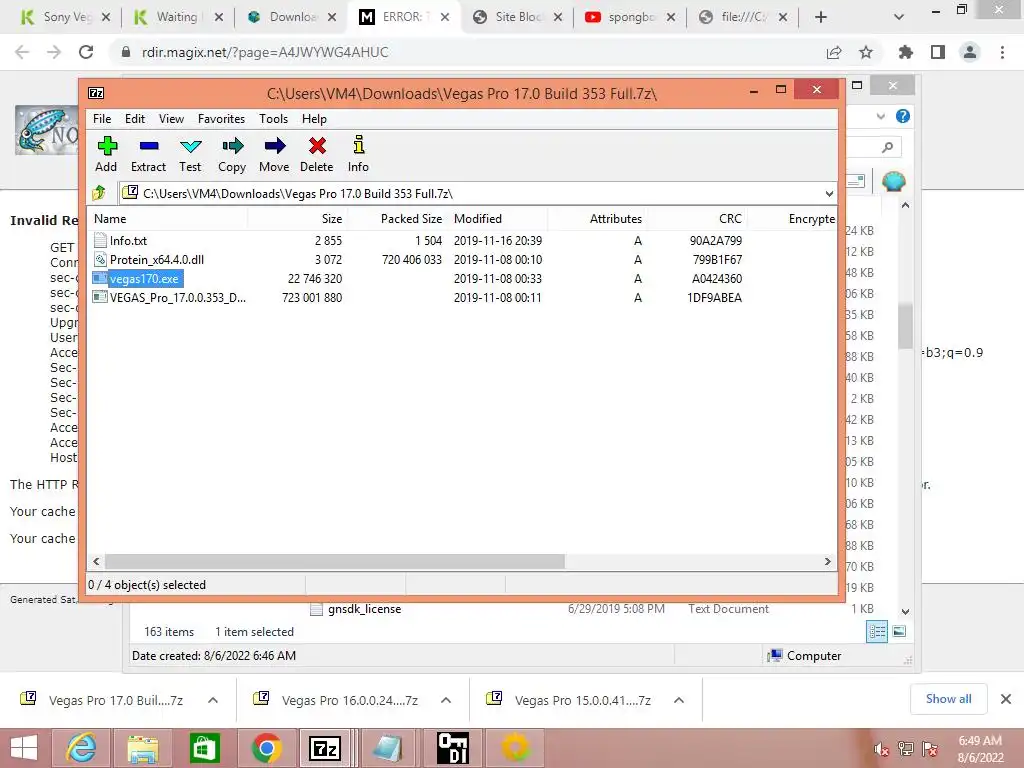This screenshot has height=768, width=1024.
Task: Open File Explorer from taskbar
Action: pyautogui.click(x=142, y=748)
